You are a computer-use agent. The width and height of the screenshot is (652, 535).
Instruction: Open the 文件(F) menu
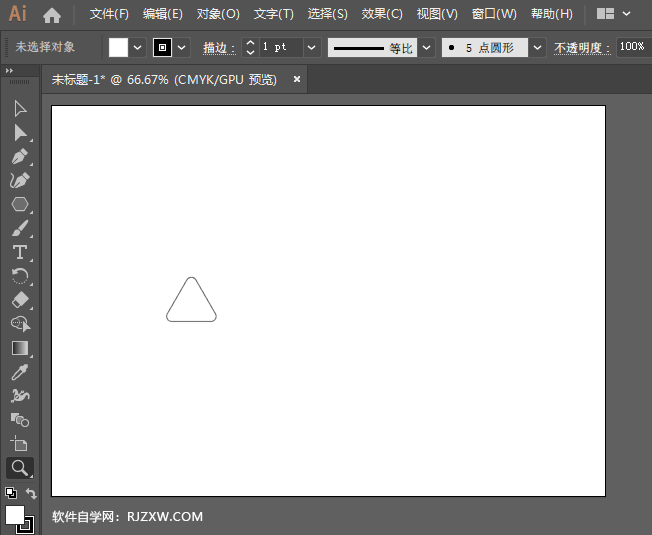point(109,14)
